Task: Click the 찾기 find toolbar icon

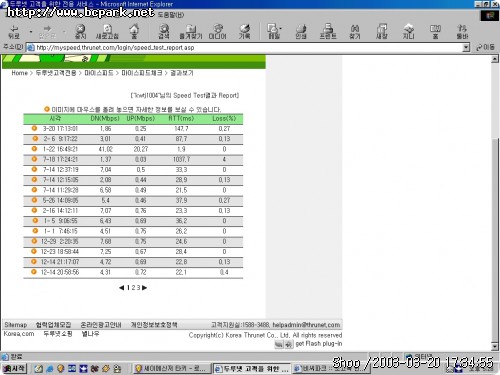Action: pos(355,32)
